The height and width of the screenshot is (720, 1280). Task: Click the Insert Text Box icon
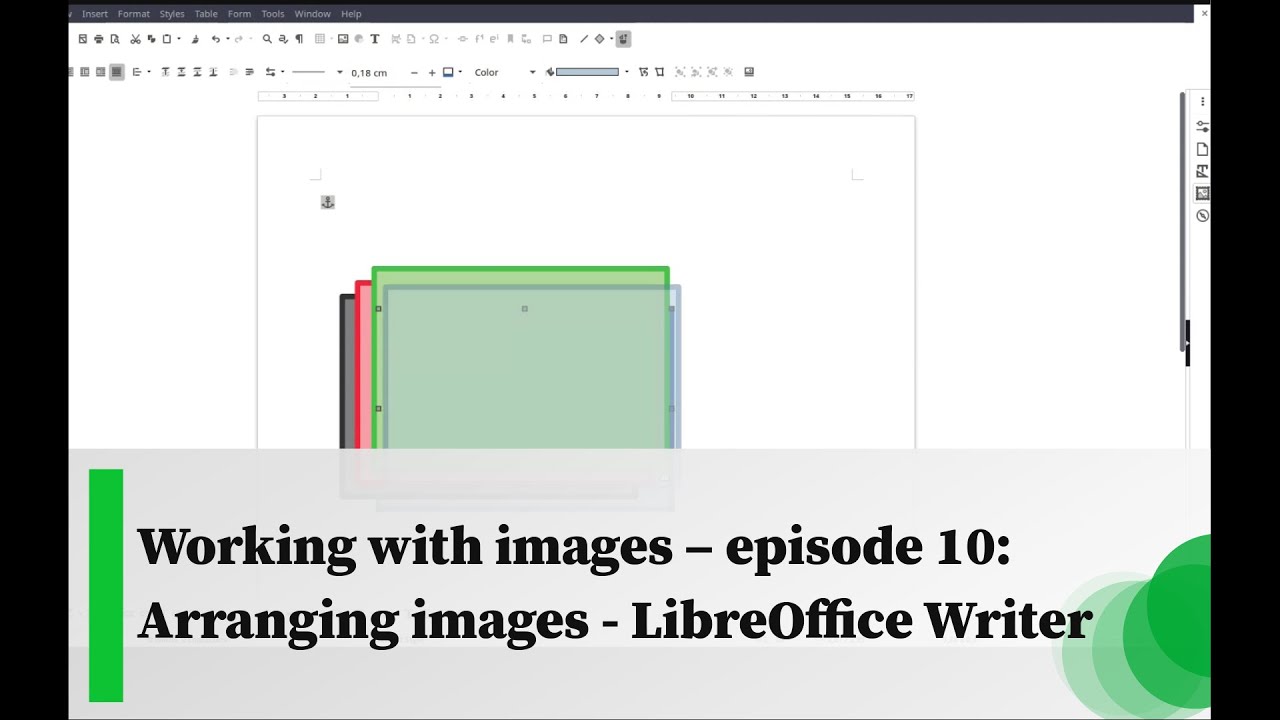pyautogui.click(x=375, y=39)
